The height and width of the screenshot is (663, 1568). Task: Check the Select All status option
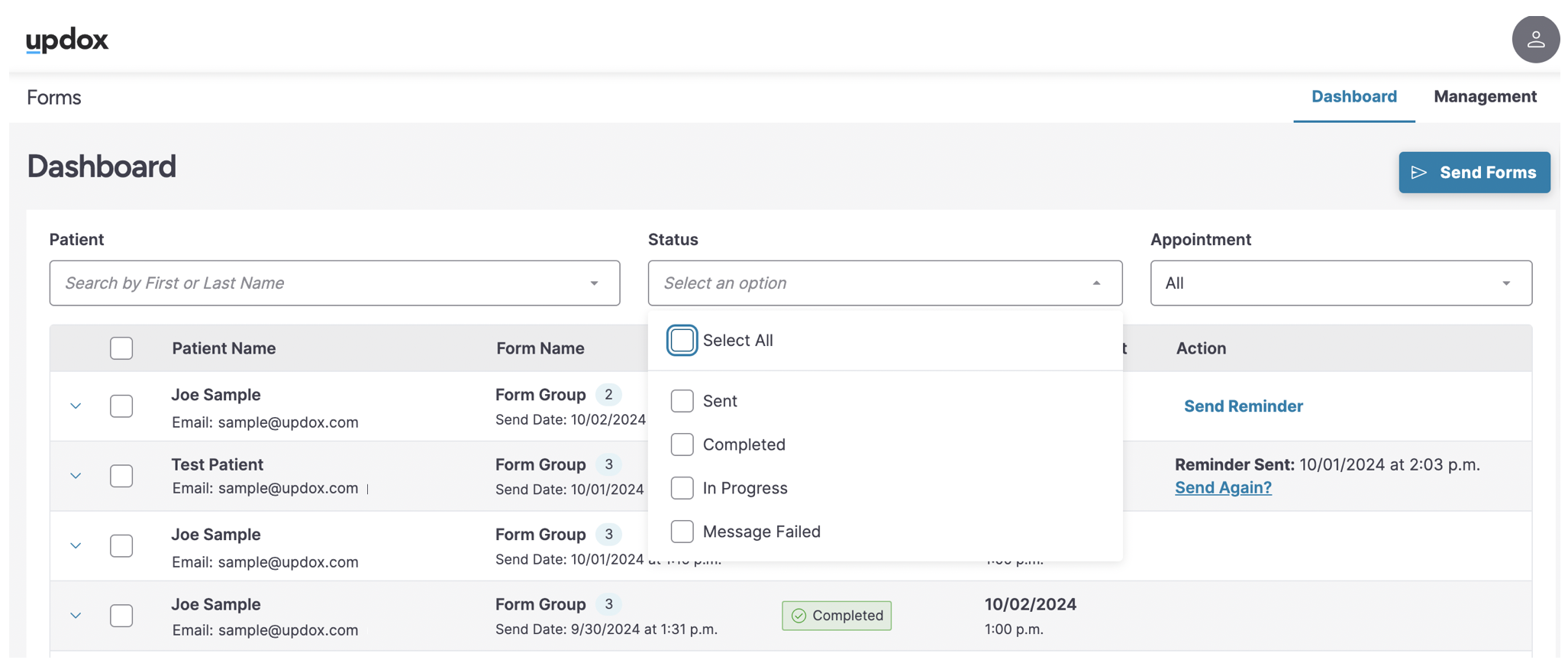click(x=682, y=341)
